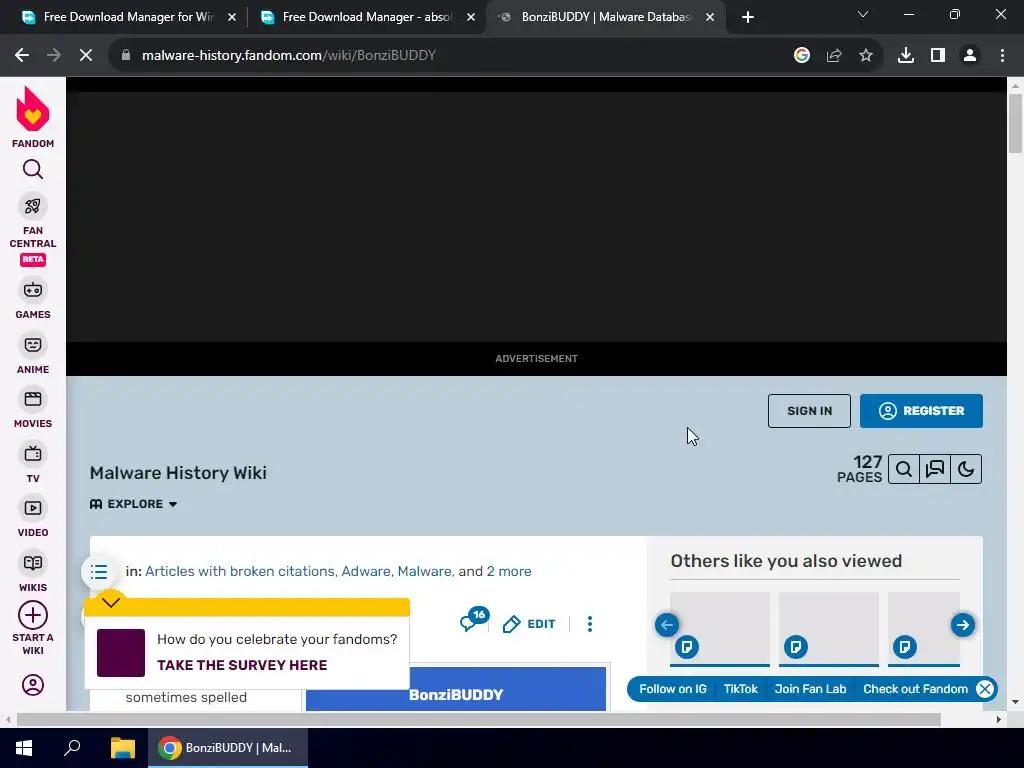1024x768 pixels.
Task: Show next recommended wiki cards
Action: [x=963, y=625]
